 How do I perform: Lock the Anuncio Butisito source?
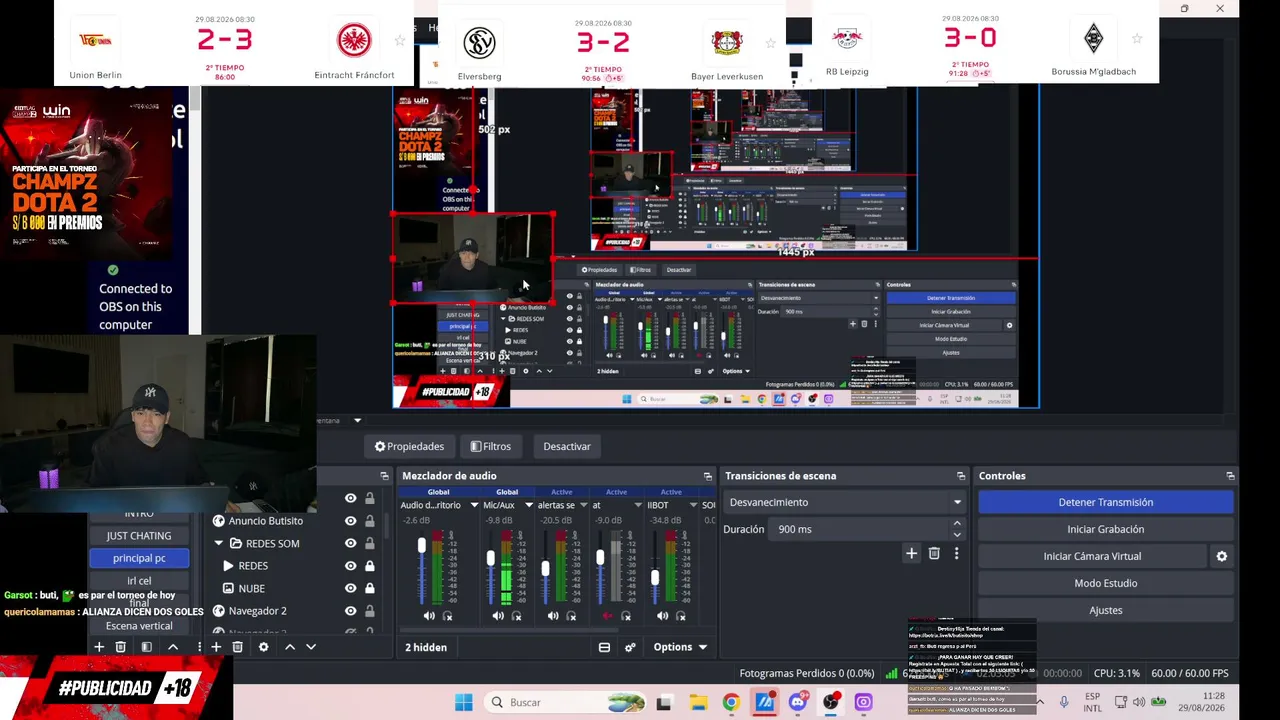pos(369,521)
